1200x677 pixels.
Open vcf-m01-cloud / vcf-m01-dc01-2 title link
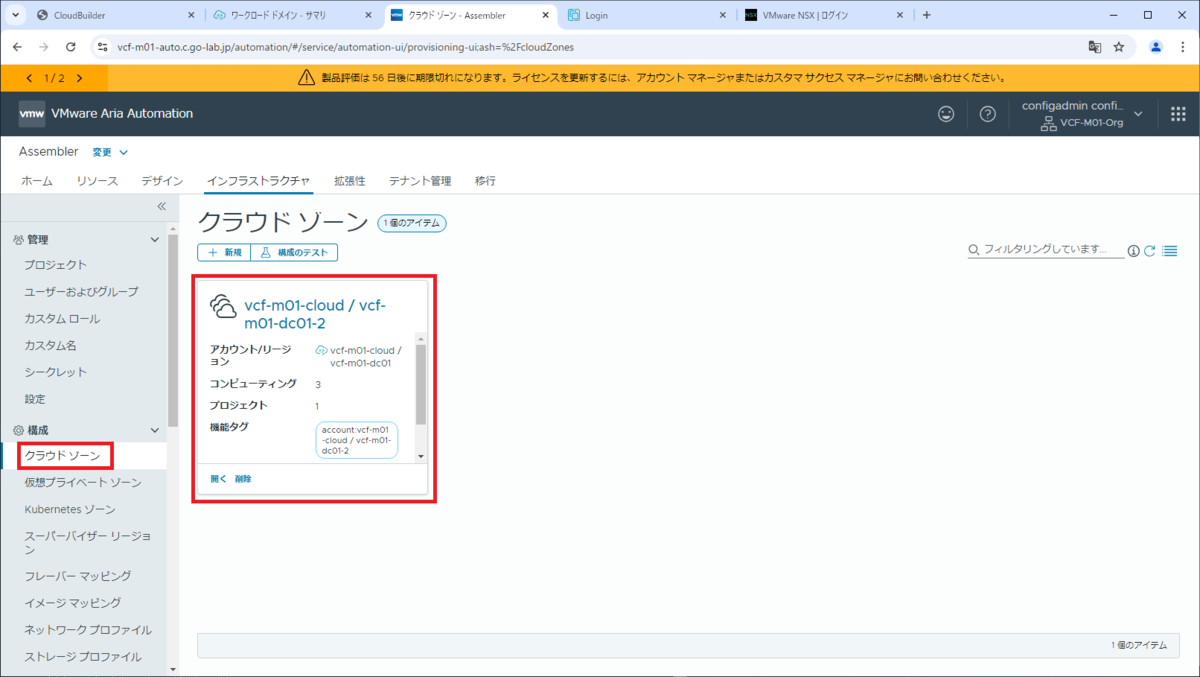315,314
